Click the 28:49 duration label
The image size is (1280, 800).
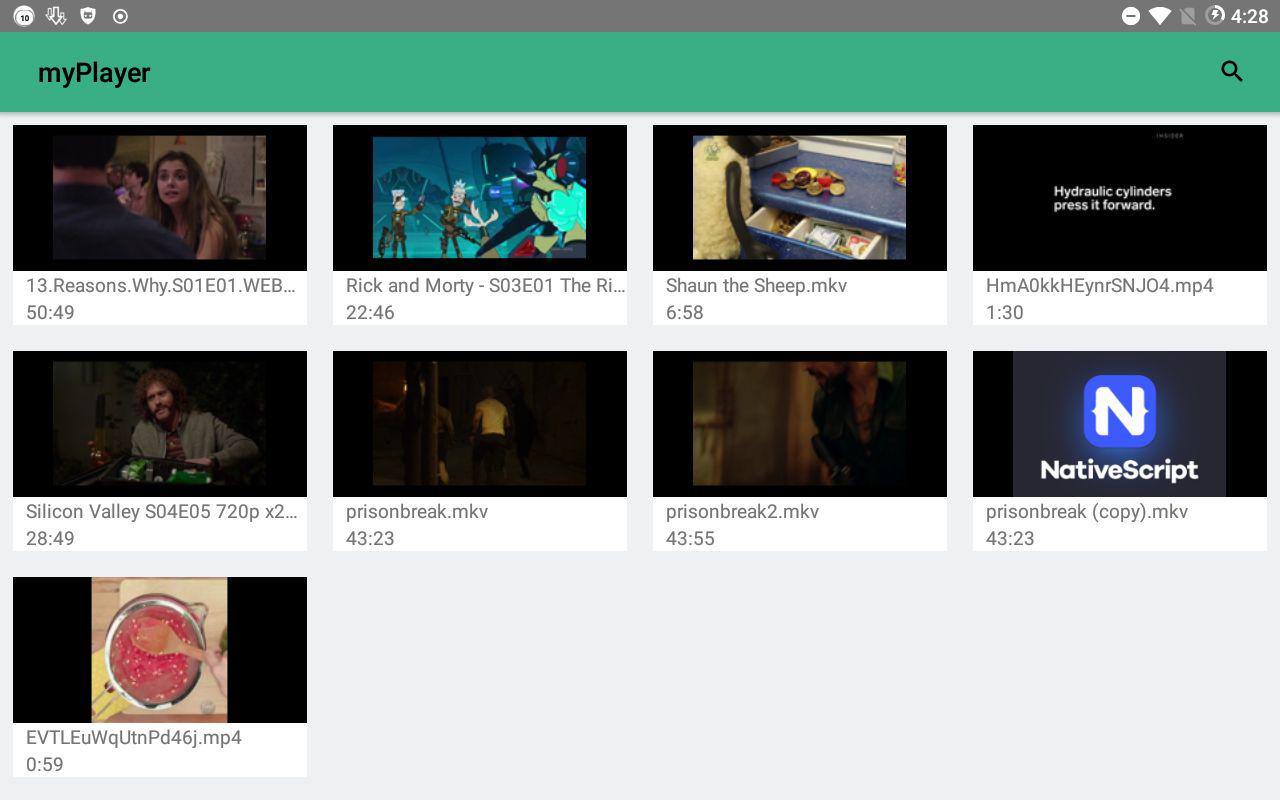point(50,538)
